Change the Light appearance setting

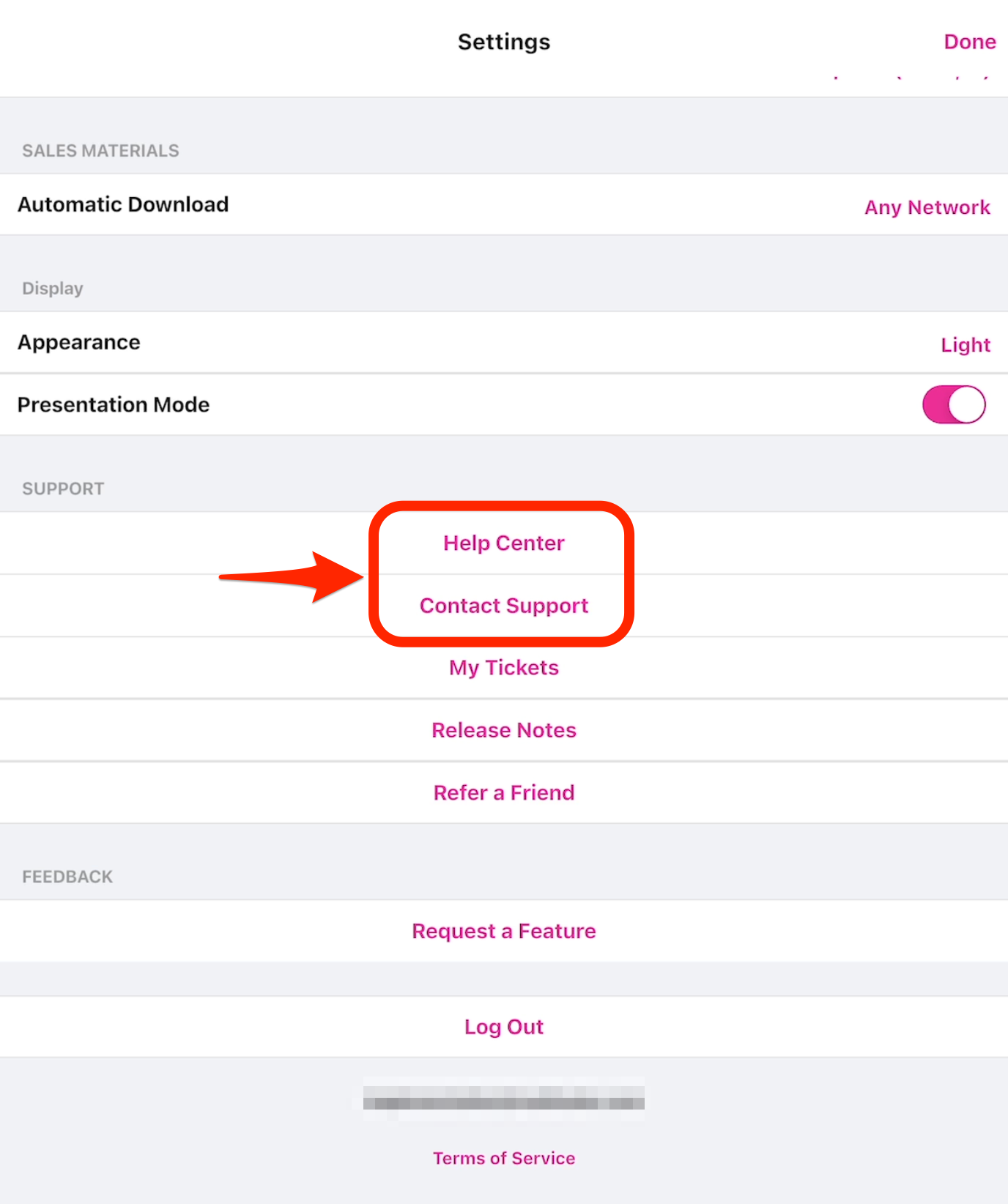click(965, 345)
